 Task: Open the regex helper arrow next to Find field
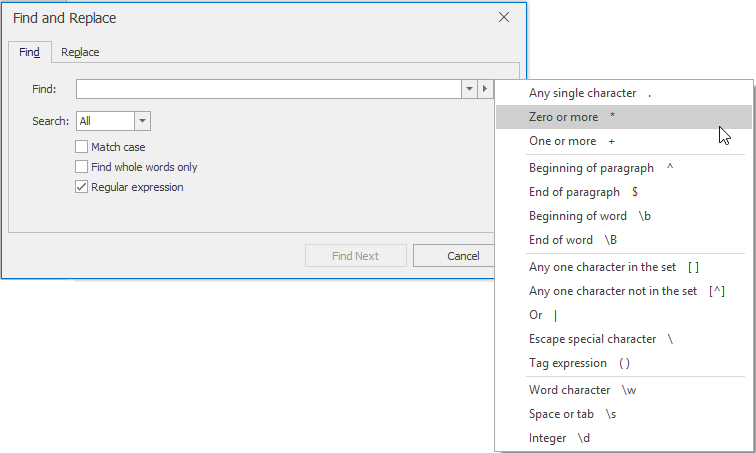pyautogui.click(x=486, y=90)
